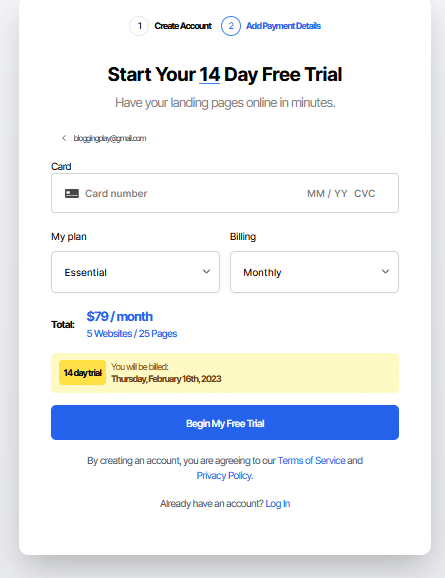The image size is (445, 578).
Task: Click the MM / YY expiry field
Action: [327, 194]
